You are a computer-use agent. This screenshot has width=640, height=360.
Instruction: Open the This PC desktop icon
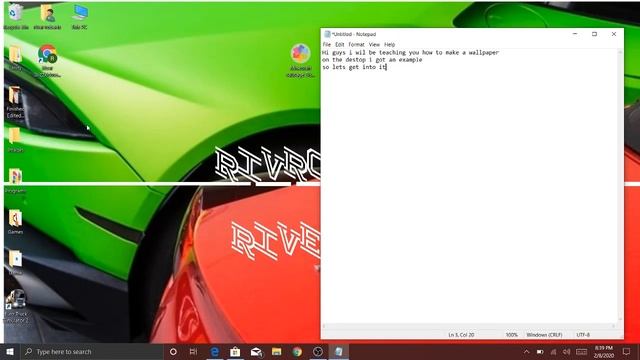80,17
